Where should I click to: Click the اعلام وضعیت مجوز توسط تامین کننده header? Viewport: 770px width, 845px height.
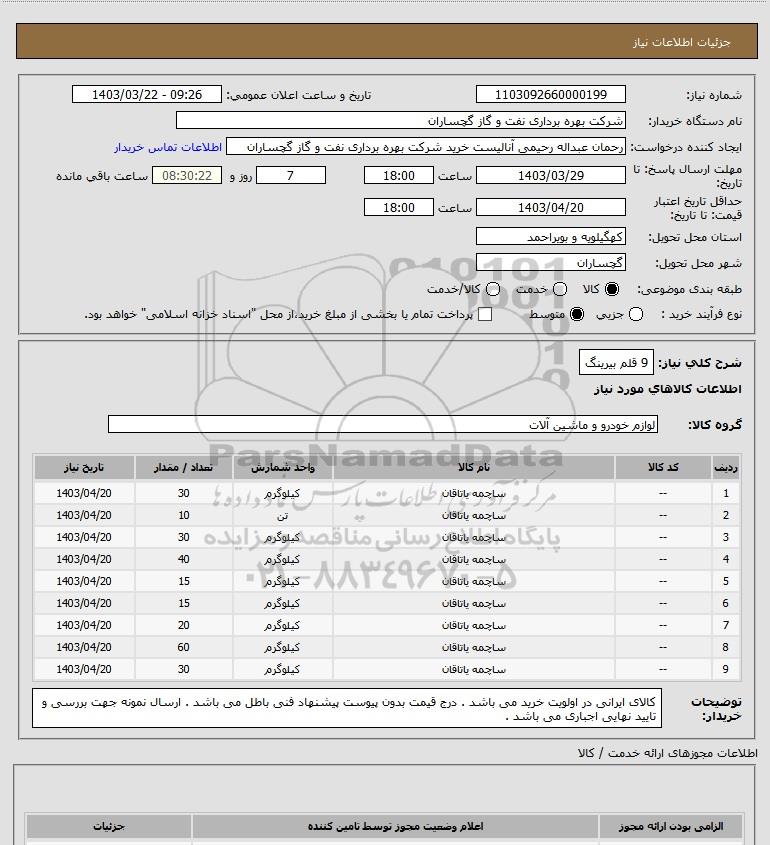396,826
